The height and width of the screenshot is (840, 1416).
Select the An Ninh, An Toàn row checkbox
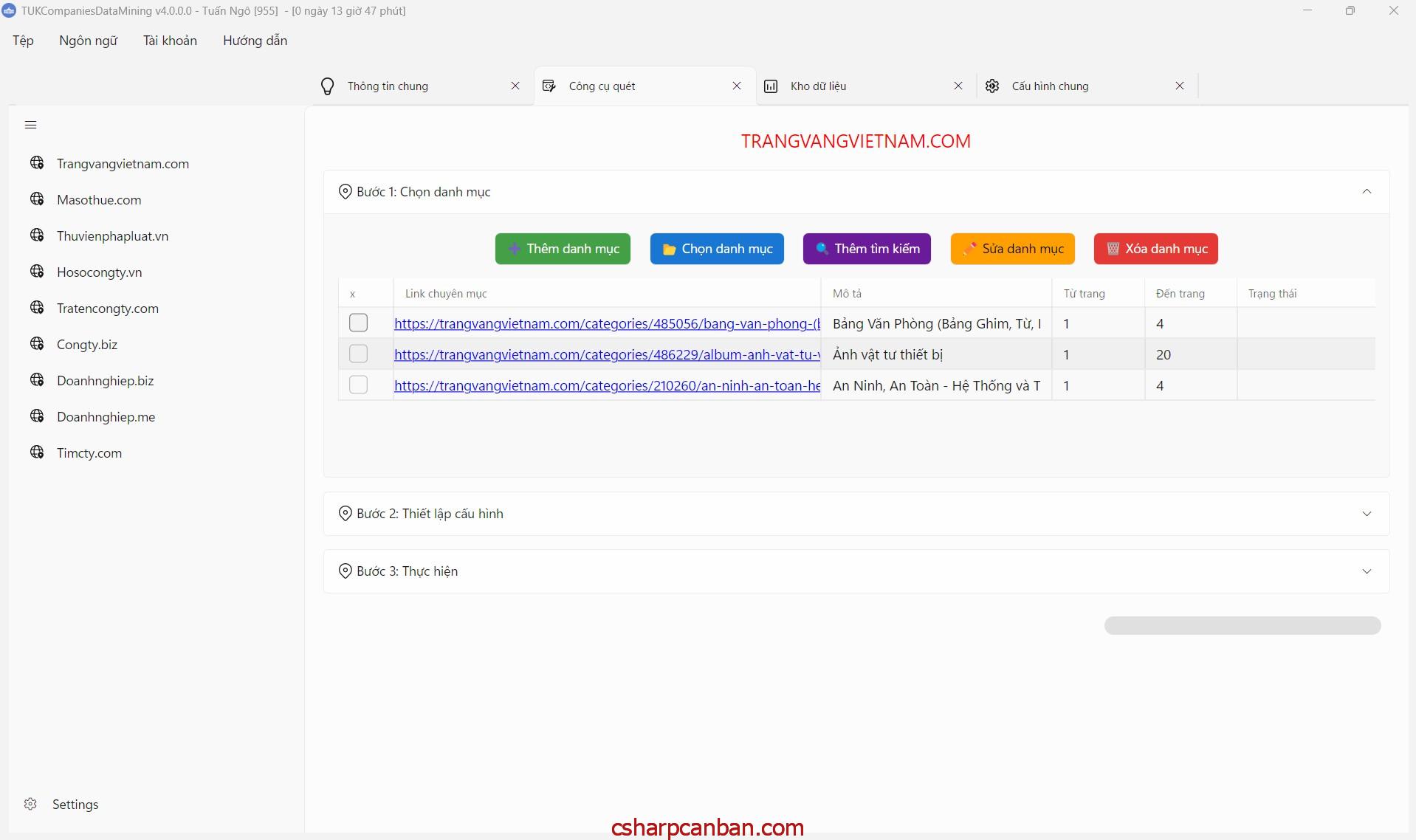click(358, 385)
